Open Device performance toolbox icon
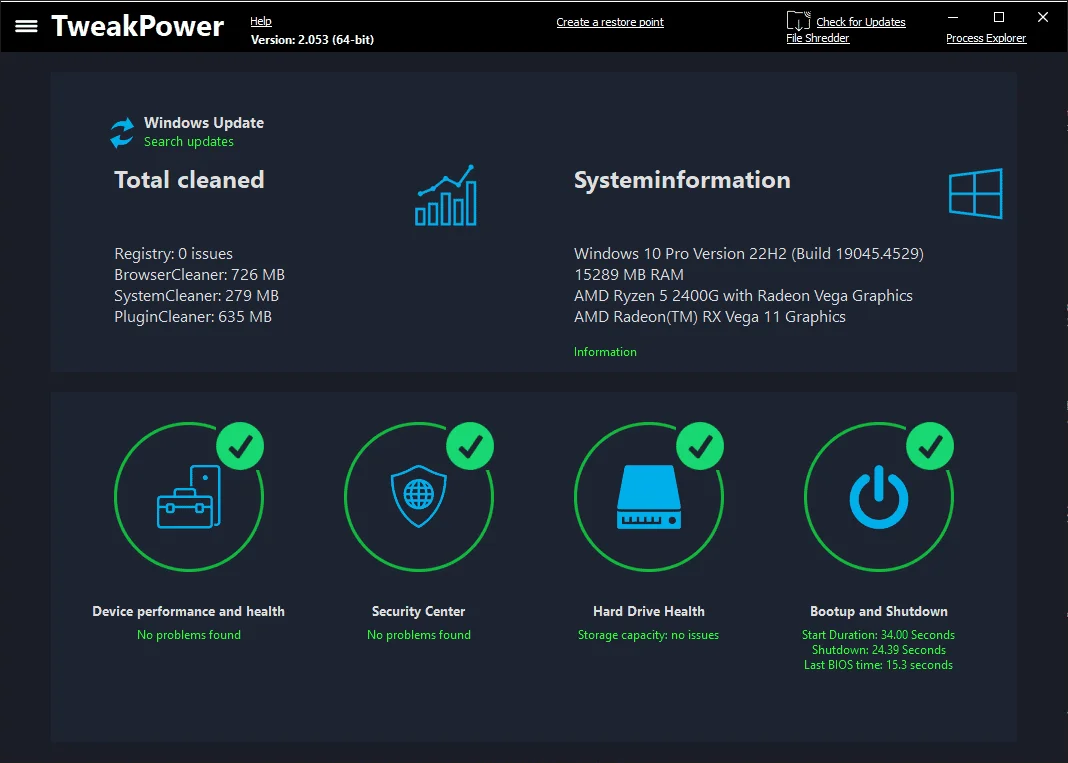 (189, 497)
